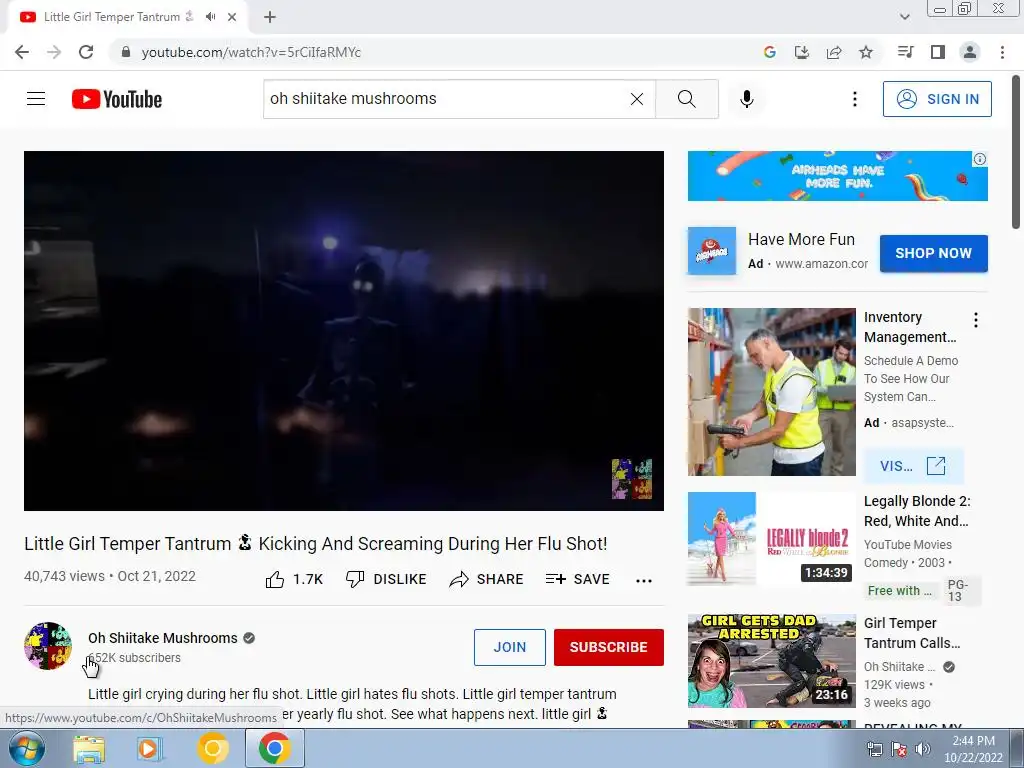Open the SHARE arrow option

tap(487, 579)
